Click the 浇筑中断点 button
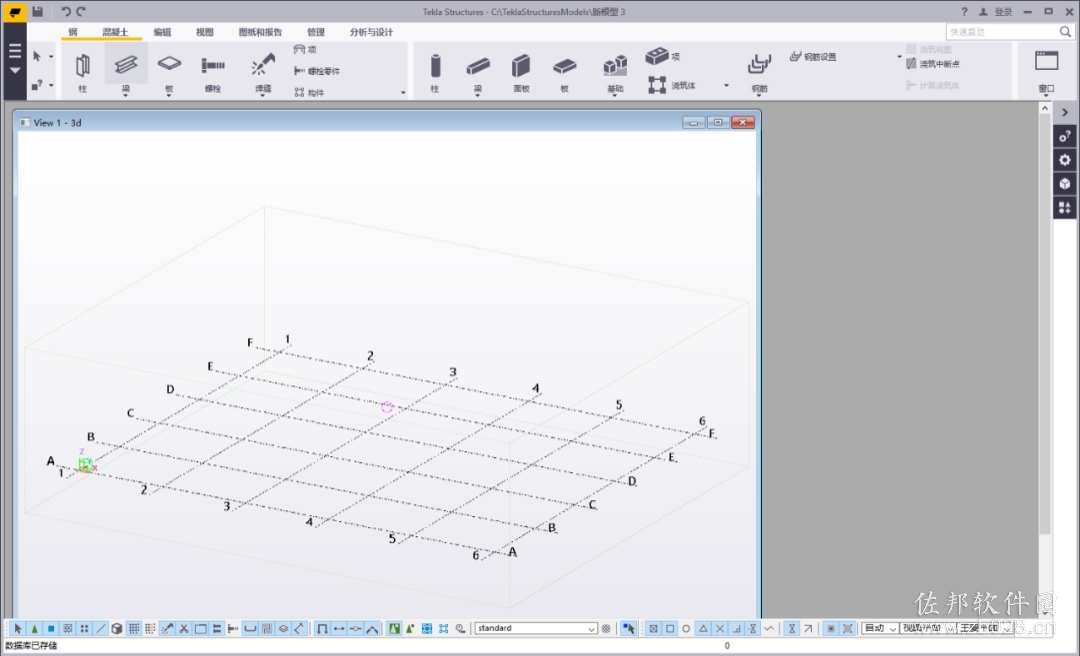 point(933,63)
